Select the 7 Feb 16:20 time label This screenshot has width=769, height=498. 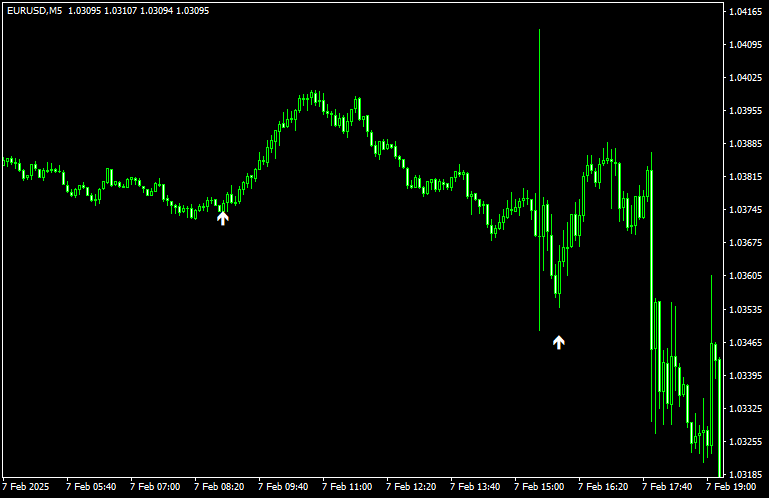tap(603, 487)
